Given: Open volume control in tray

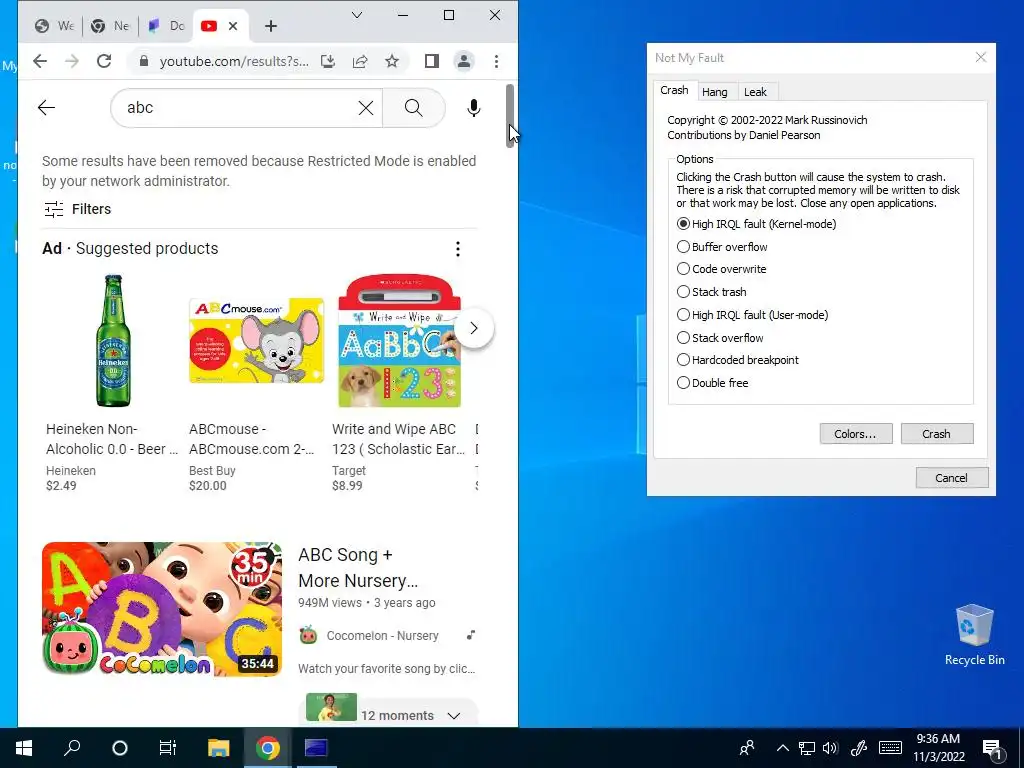Looking at the screenshot, I should pyautogui.click(x=830, y=748).
